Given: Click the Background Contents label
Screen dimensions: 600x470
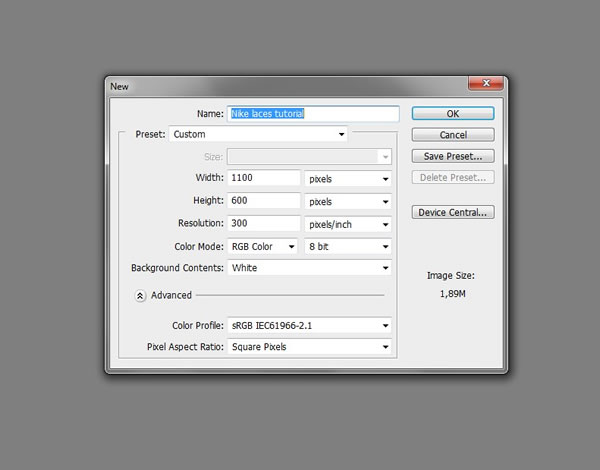Looking at the screenshot, I should click(177, 268).
